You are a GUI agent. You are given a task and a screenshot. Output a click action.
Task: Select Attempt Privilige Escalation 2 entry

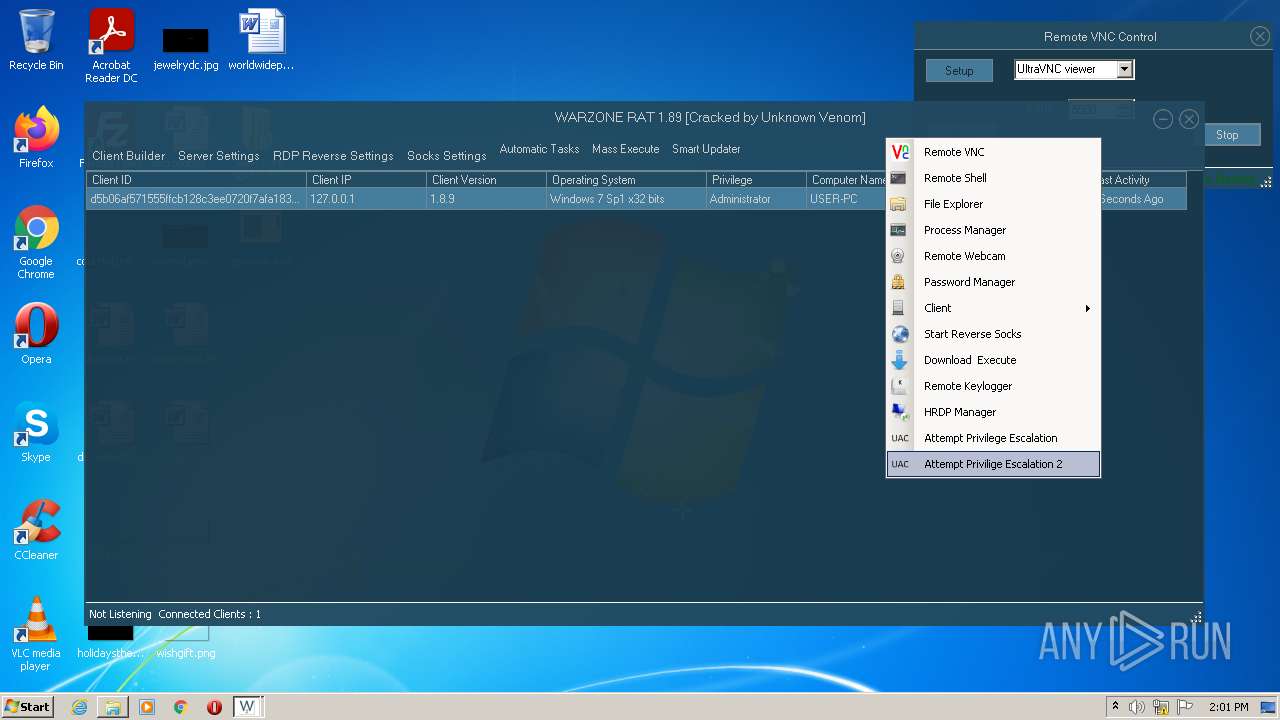tap(993, 464)
